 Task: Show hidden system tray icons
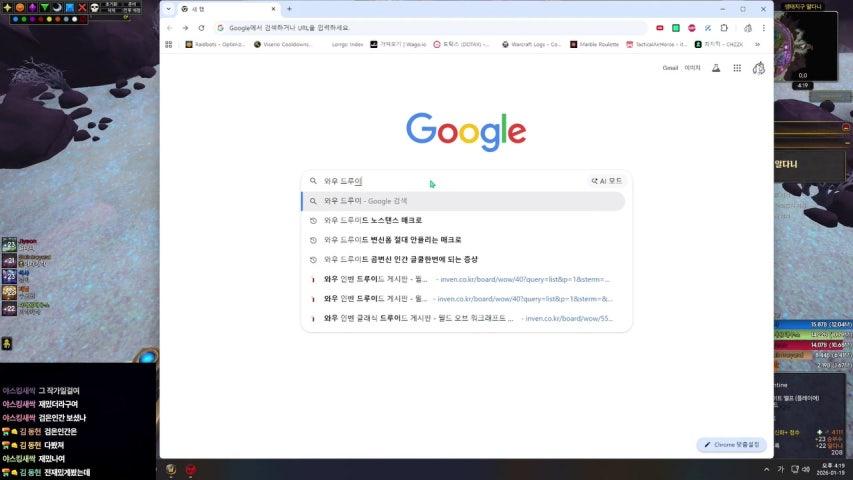[x=767, y=469]
